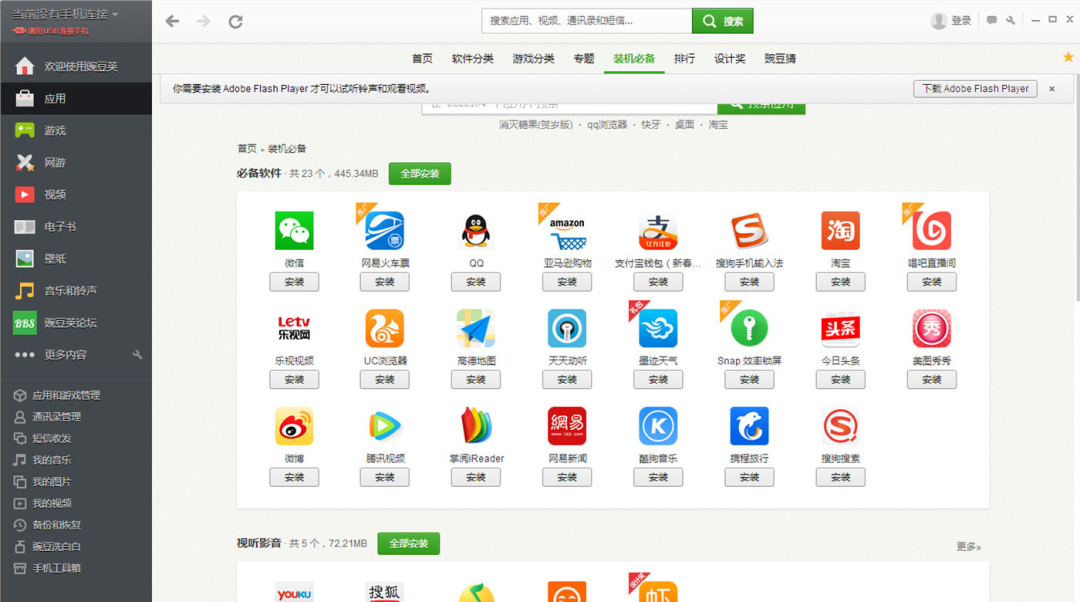The image size is (1080, 602).
Task: Select the Taobao (淘宝) app icon
Action: [840, 230]
